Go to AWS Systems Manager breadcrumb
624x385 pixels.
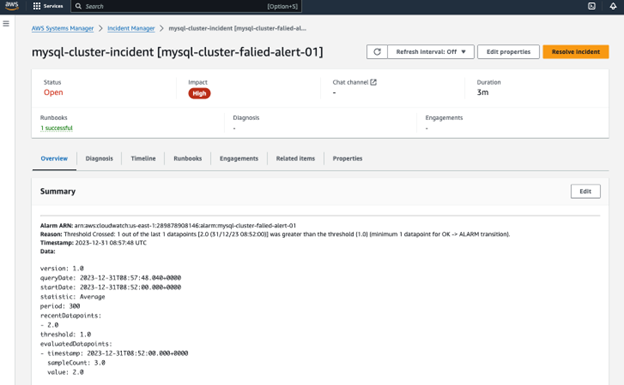62,28
